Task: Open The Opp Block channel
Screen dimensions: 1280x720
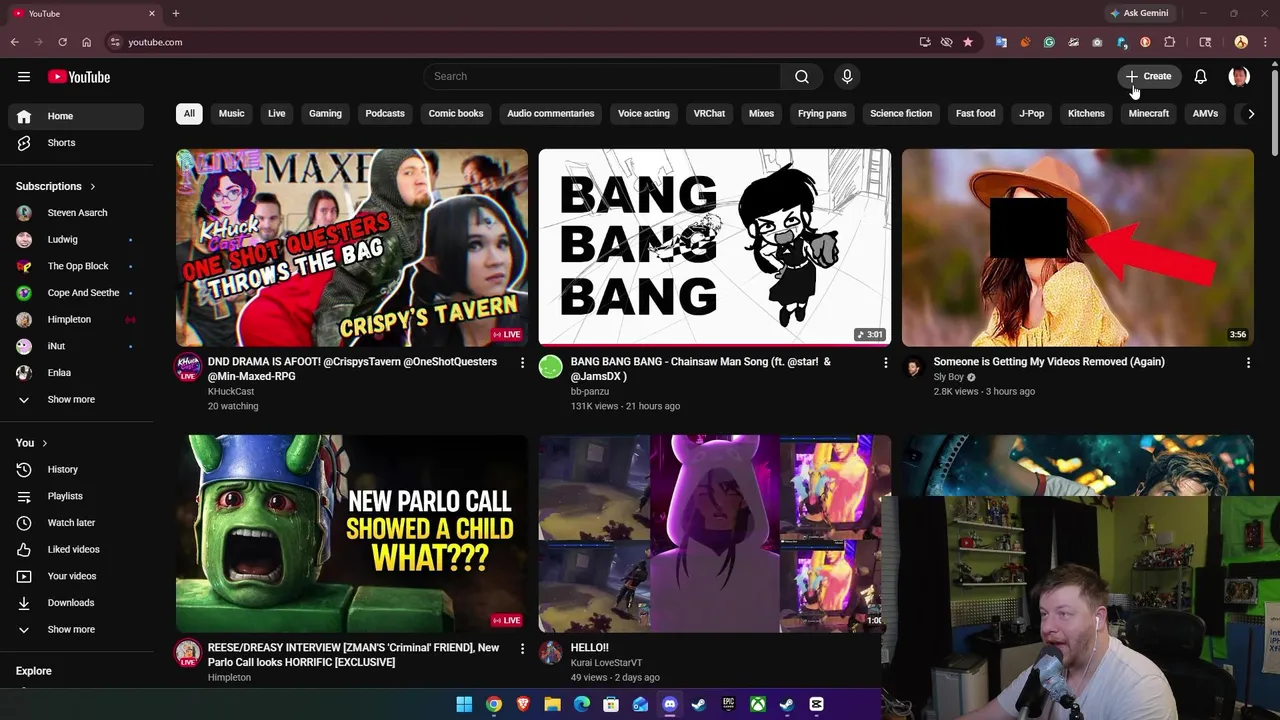Action: [76, 266]
